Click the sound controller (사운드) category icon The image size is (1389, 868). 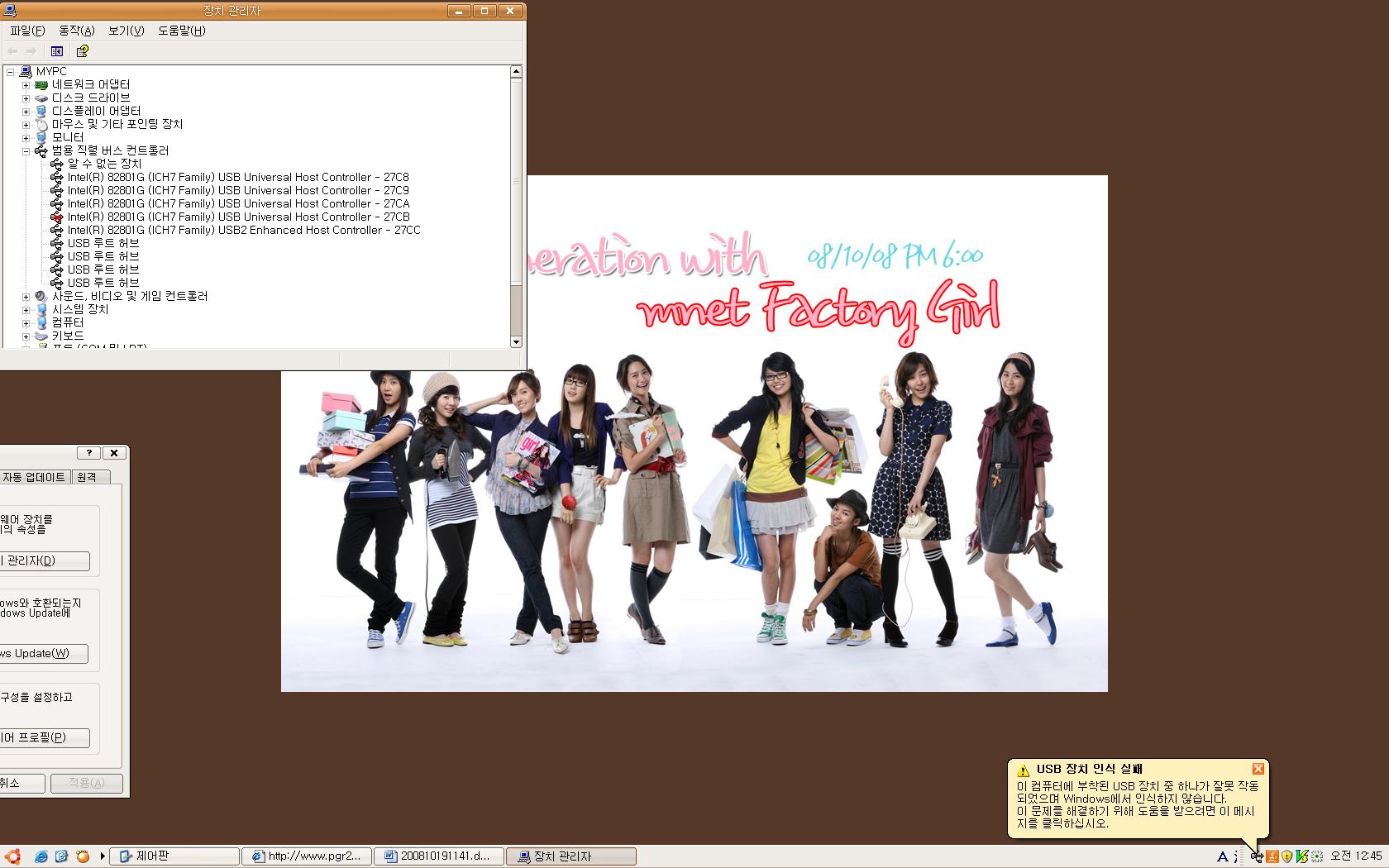41,296
